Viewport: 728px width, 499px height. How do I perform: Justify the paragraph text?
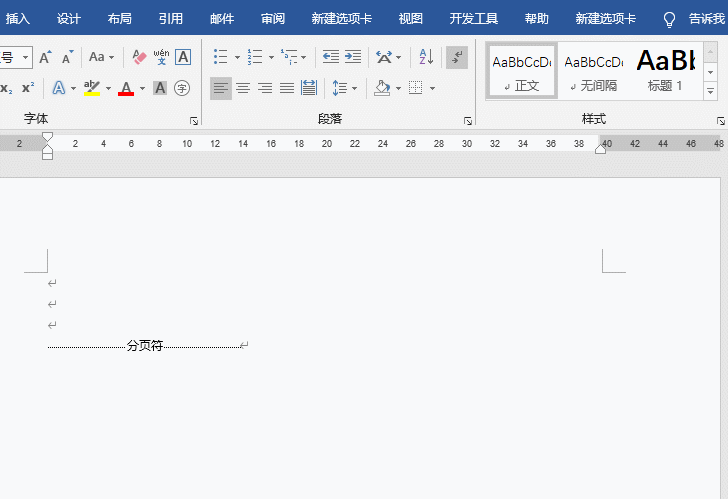point(287,88)
